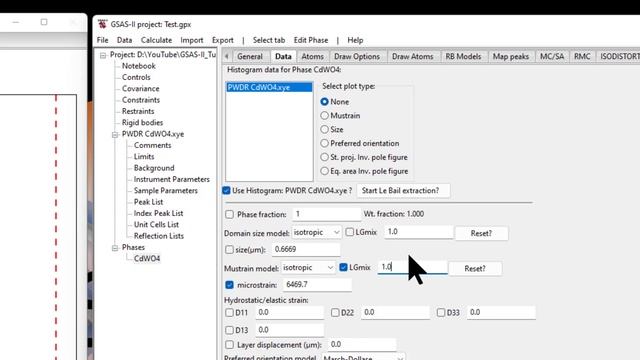
Task: Open the Calculate menu
Action: tap(156, 40)
